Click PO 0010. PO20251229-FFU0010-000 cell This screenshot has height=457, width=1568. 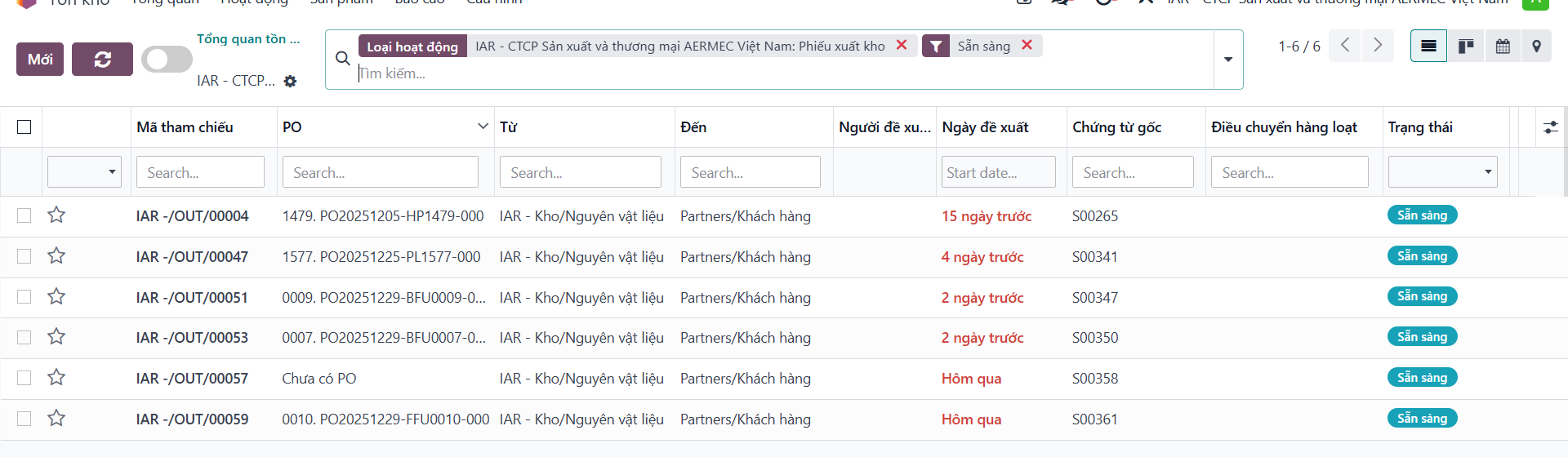point(385,419)
